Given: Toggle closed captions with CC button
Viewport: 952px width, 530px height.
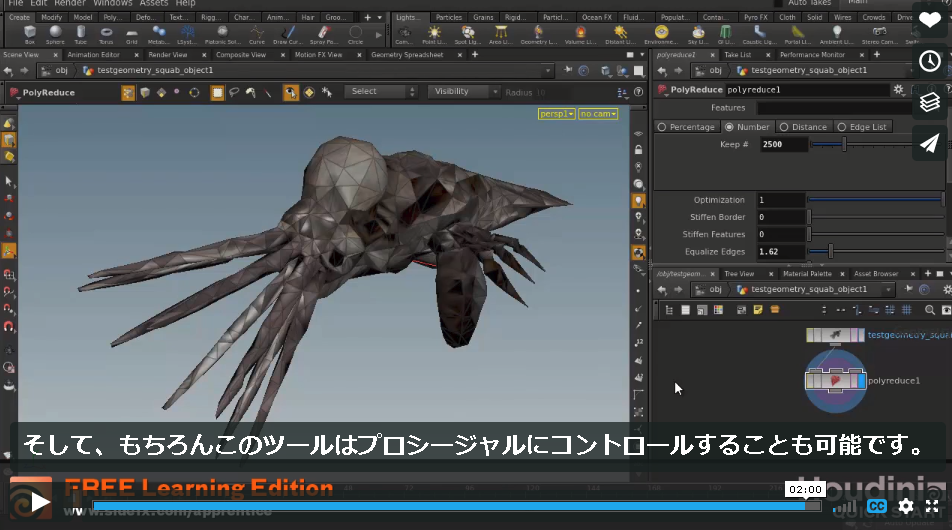Looking at the screenshot, I should point(877,506).
